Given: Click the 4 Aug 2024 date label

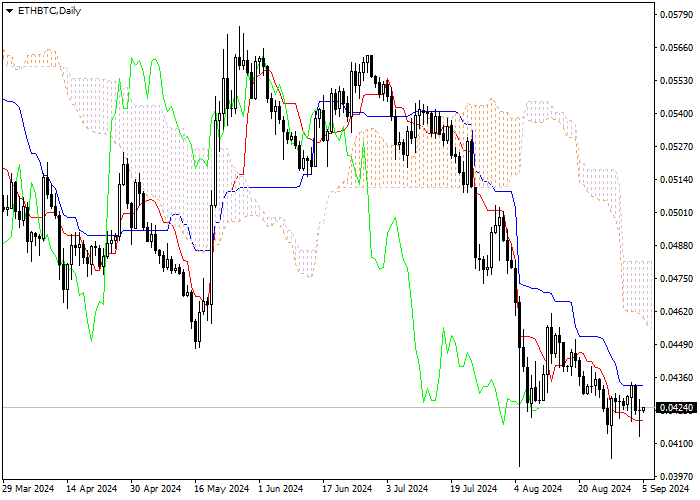Looking at the screenshot, I should click(x=538, y=489).
